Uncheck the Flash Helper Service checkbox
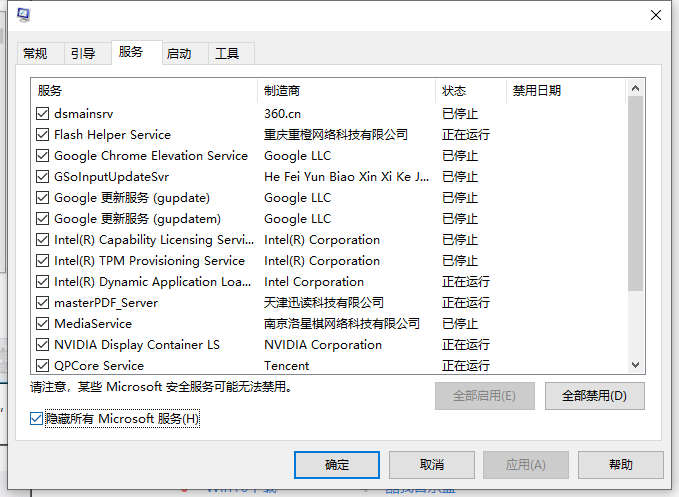Screen dimensions: 679x497 tap(42, 135)
